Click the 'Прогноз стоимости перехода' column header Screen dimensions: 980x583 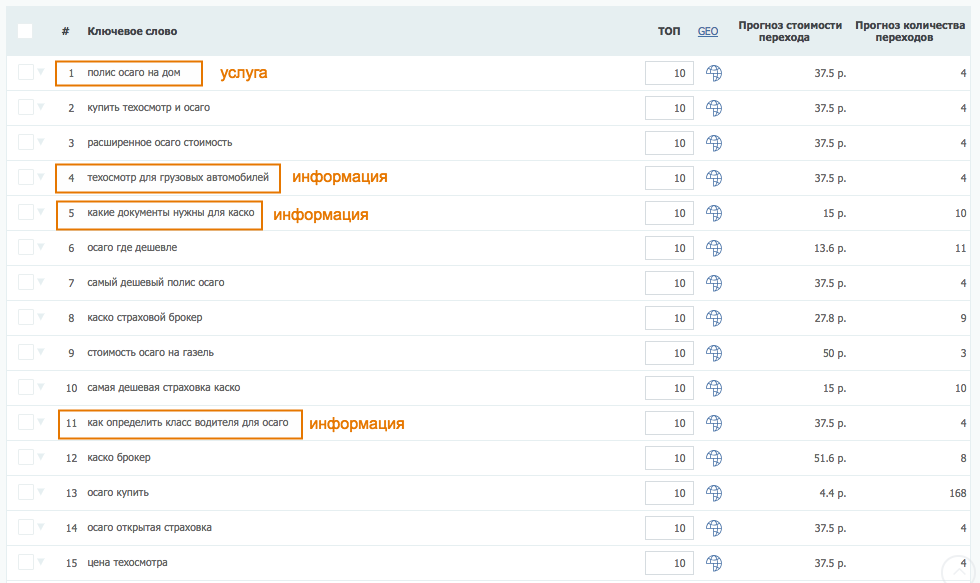tap(789, 31)
